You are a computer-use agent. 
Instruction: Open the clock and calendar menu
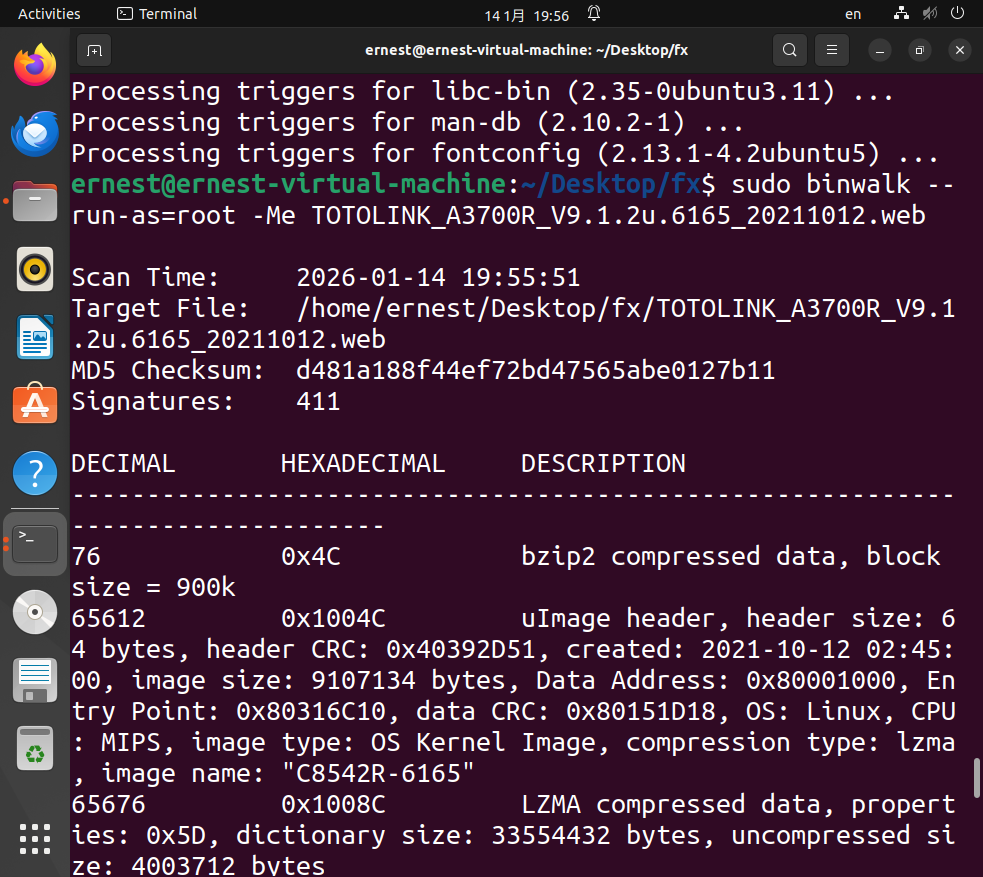click(x=527, y=14)
